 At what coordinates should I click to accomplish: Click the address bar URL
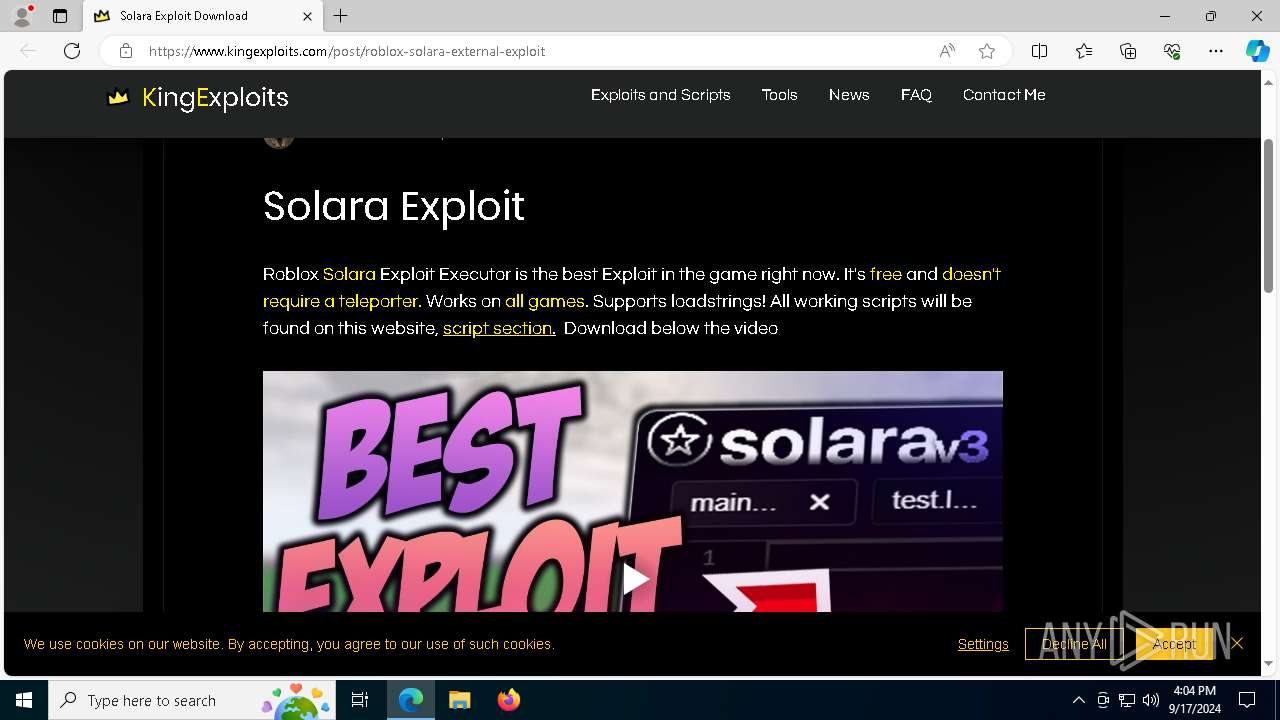[347, 51]
